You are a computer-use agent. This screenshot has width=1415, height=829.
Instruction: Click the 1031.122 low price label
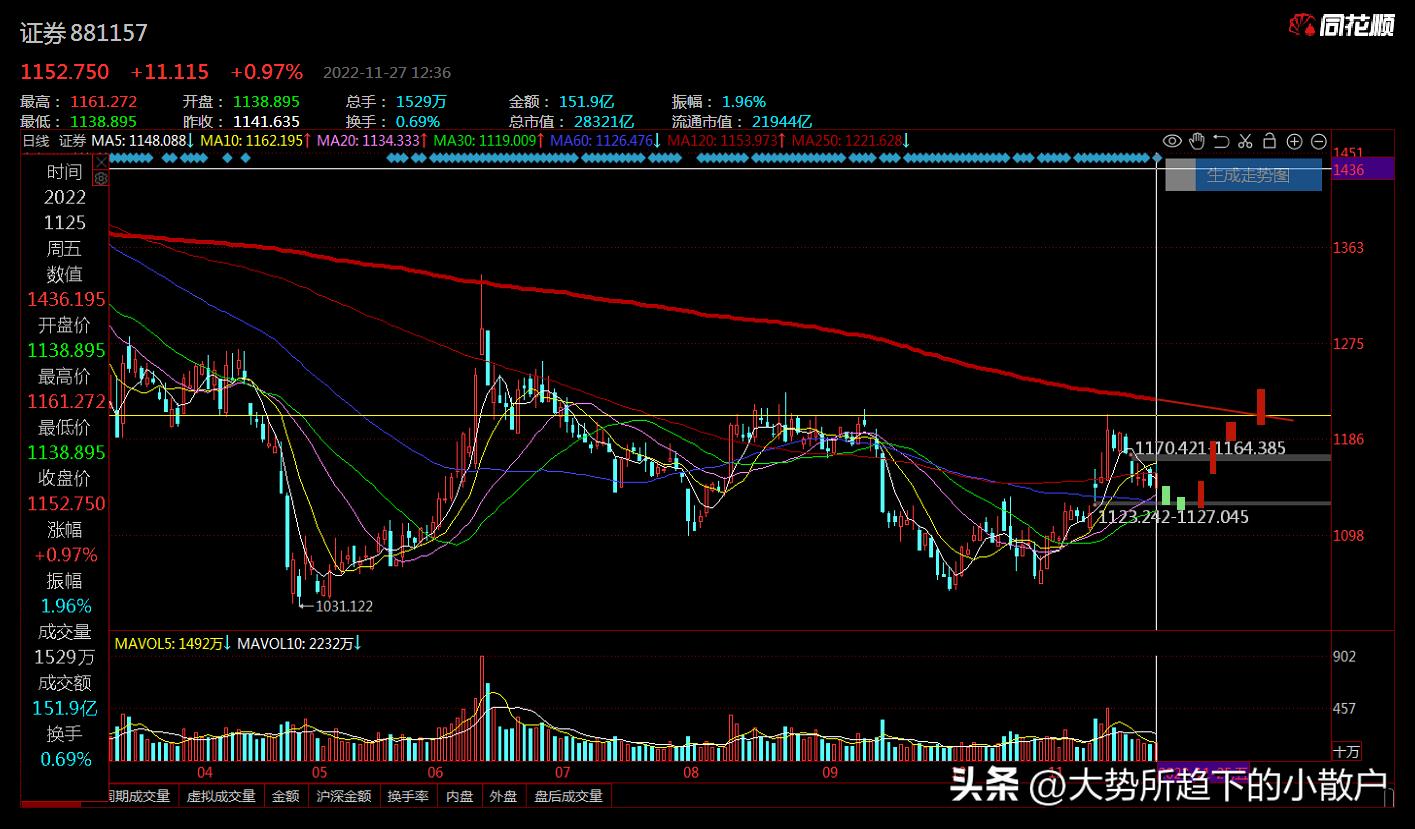click(x=344, y=605)
